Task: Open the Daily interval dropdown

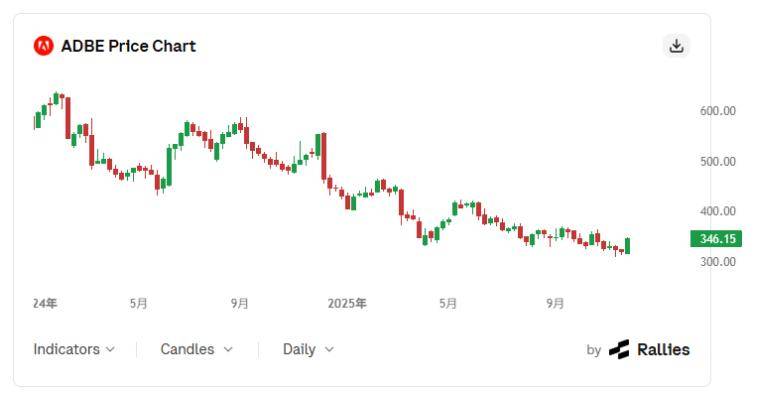Action: [x=308, y=349]
